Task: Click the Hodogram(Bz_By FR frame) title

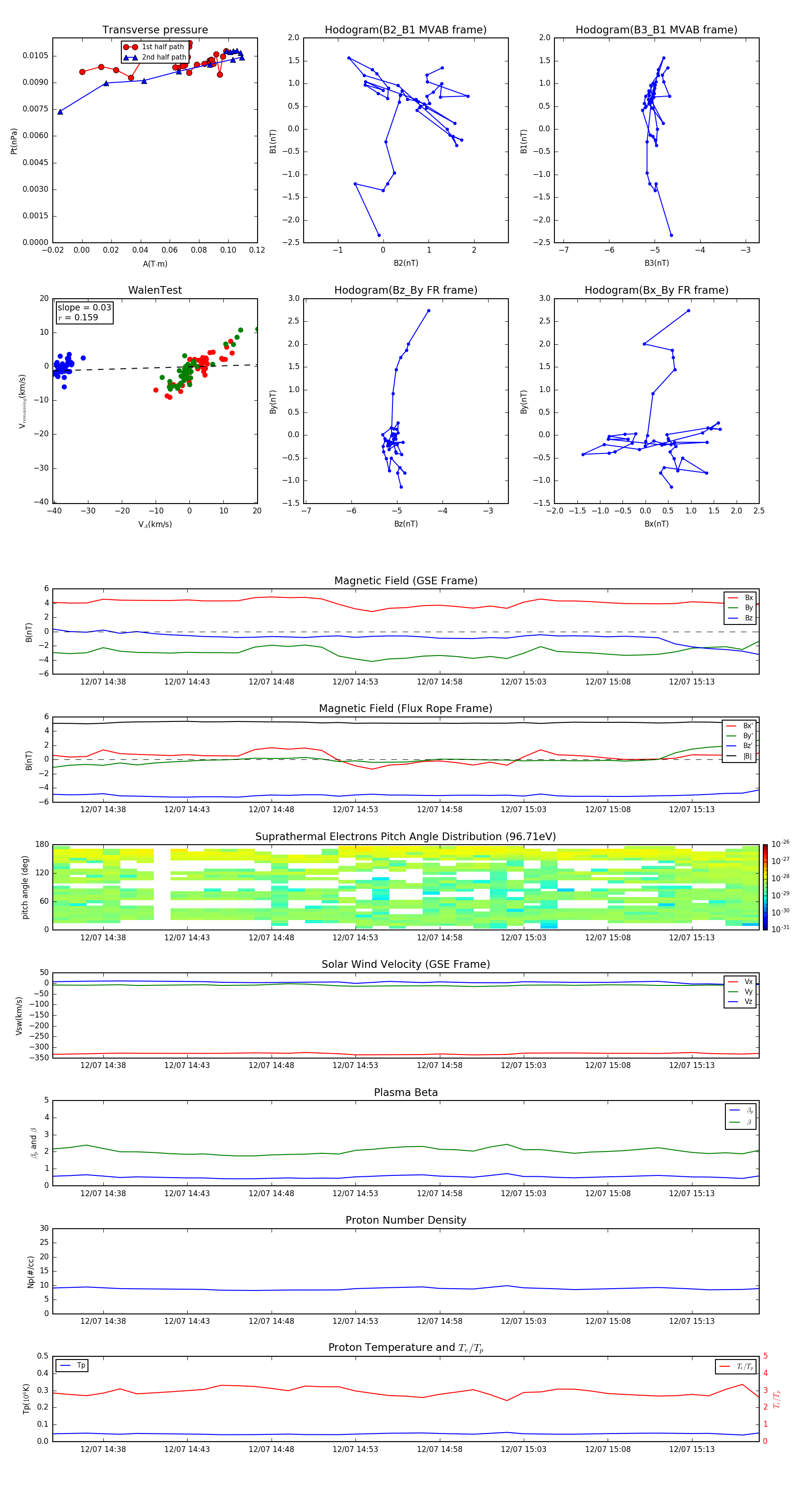Action: pyautogui.click(x=406, y=290)
